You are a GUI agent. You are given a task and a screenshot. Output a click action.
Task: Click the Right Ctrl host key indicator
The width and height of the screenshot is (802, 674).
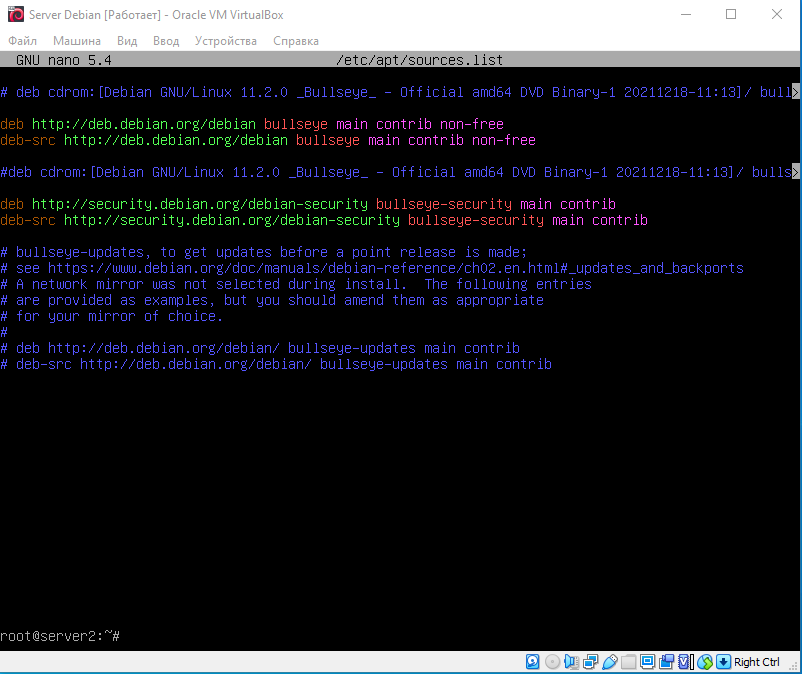click(x=757, y=662)
